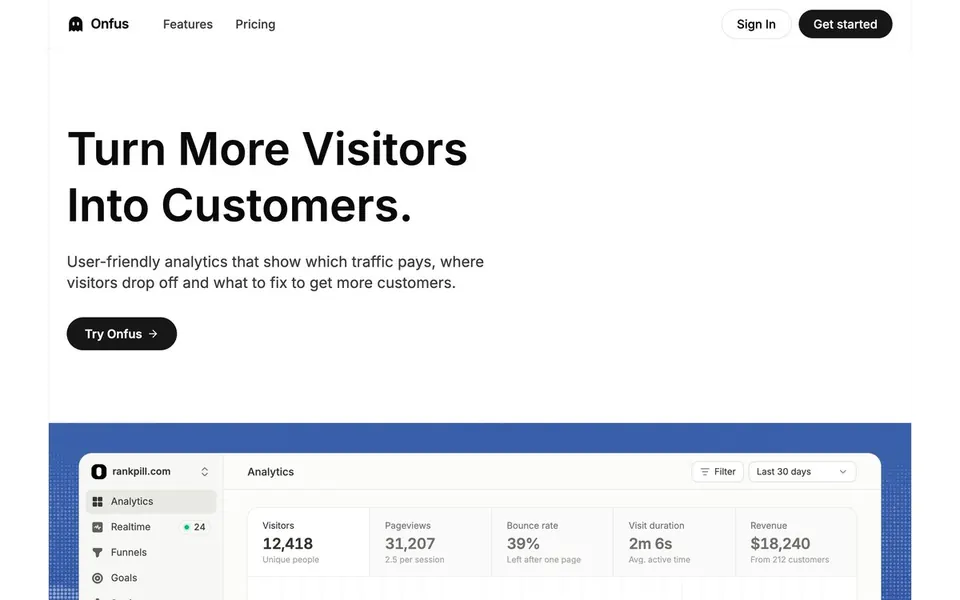The image size is (960, 600).
Task: Click the Realtime activity icon
Action: click(x=97, y=527)
